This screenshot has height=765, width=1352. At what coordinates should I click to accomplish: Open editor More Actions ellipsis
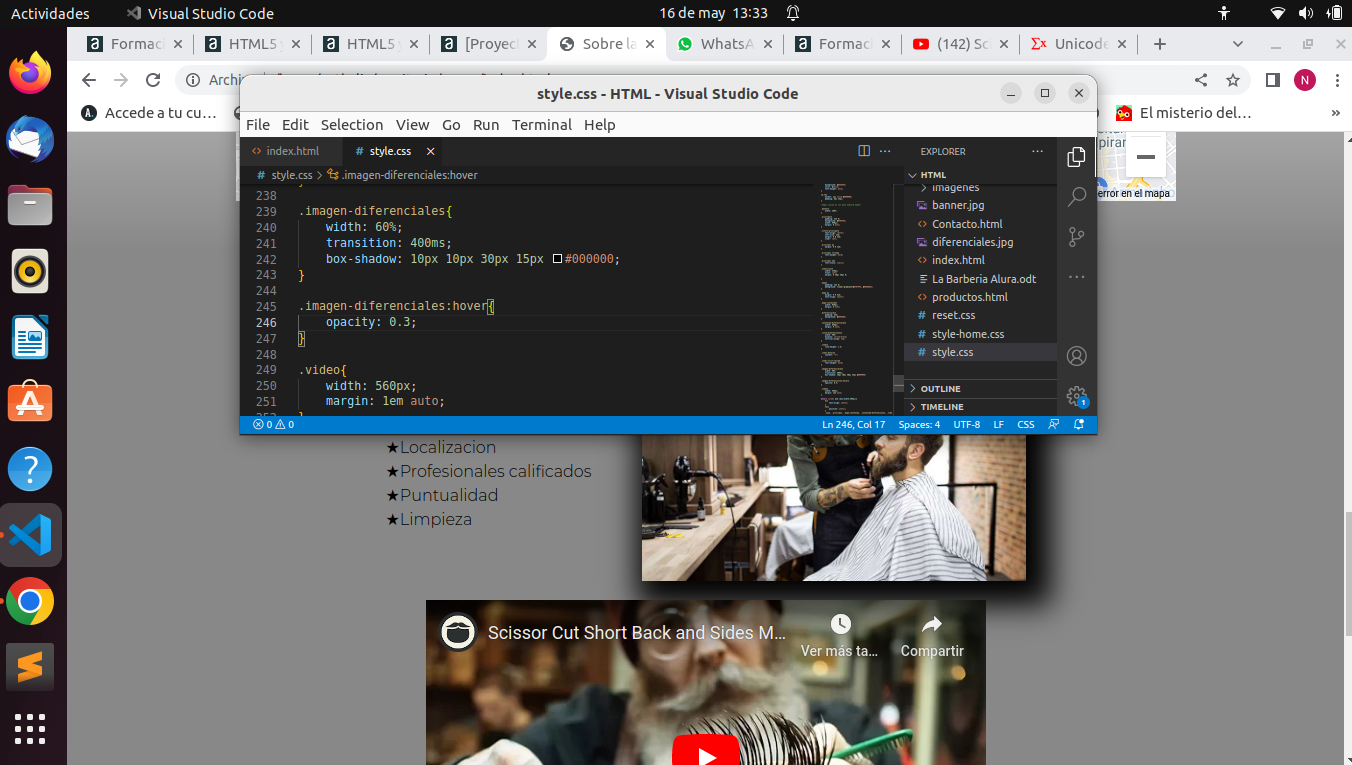(885, 151)
